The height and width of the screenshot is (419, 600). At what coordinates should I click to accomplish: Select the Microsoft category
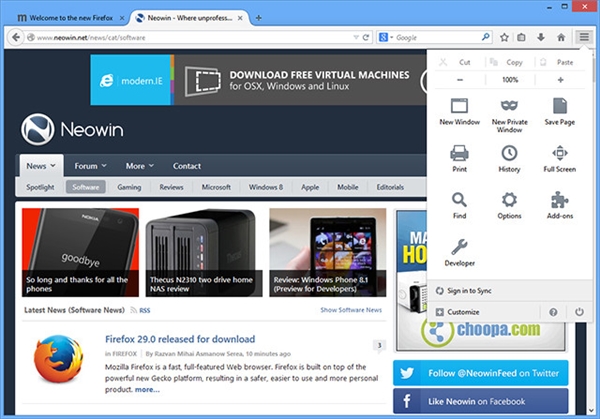pos(216,187)
